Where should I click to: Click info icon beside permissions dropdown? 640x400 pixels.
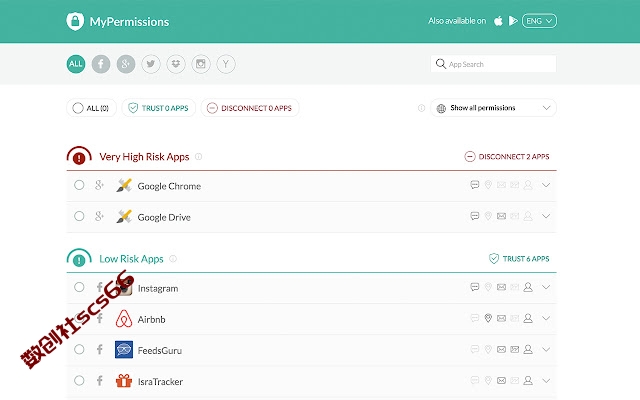tap(421, 108)
